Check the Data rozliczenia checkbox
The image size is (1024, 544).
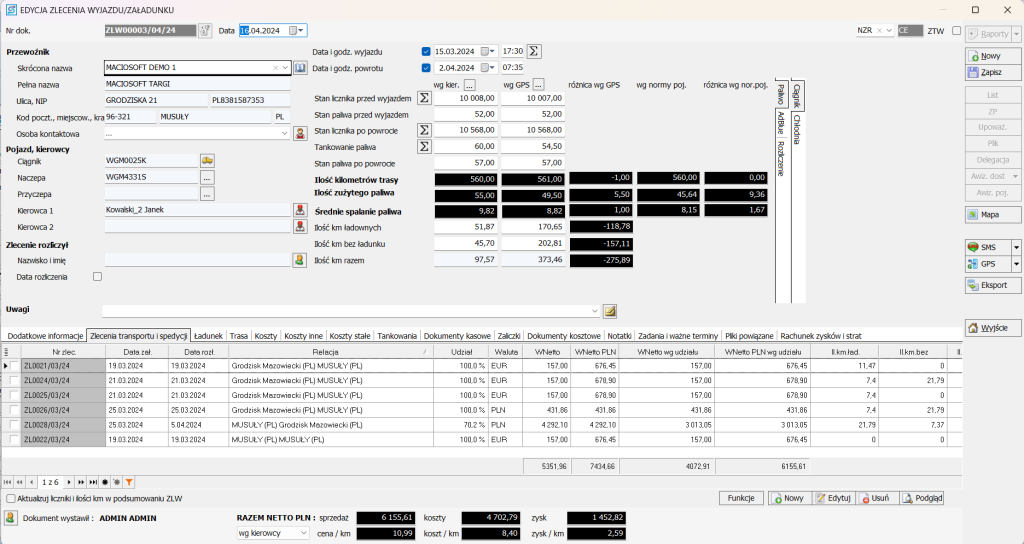(x=97, y=277)
